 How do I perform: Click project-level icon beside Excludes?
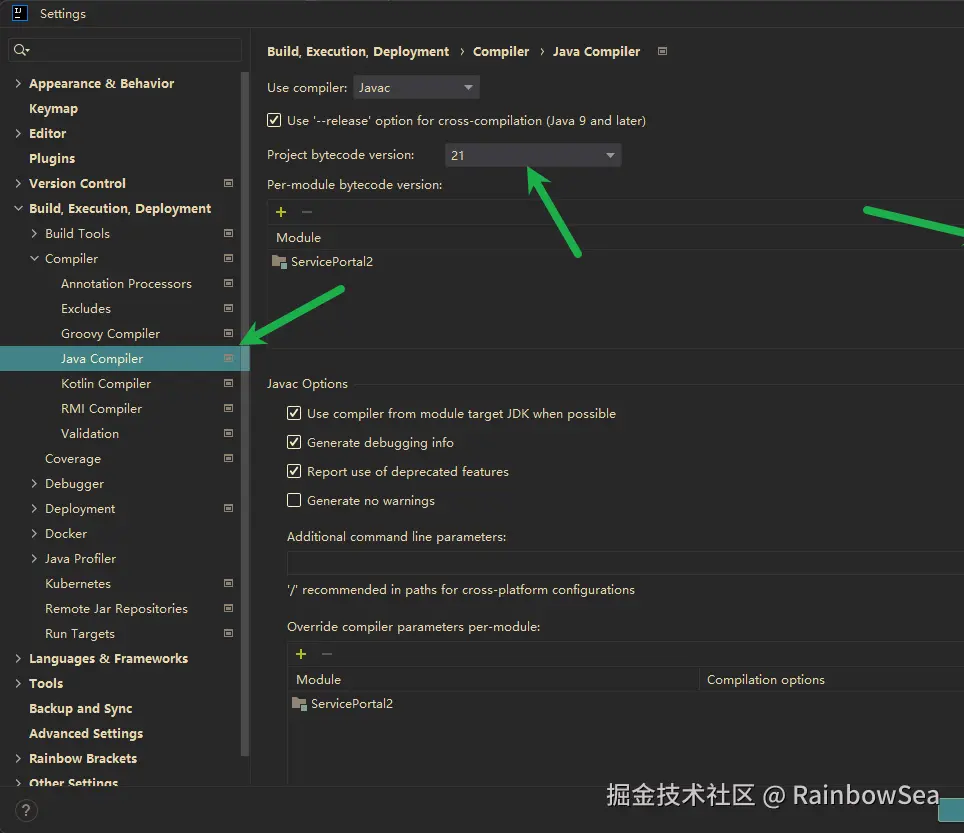point(228,308)
